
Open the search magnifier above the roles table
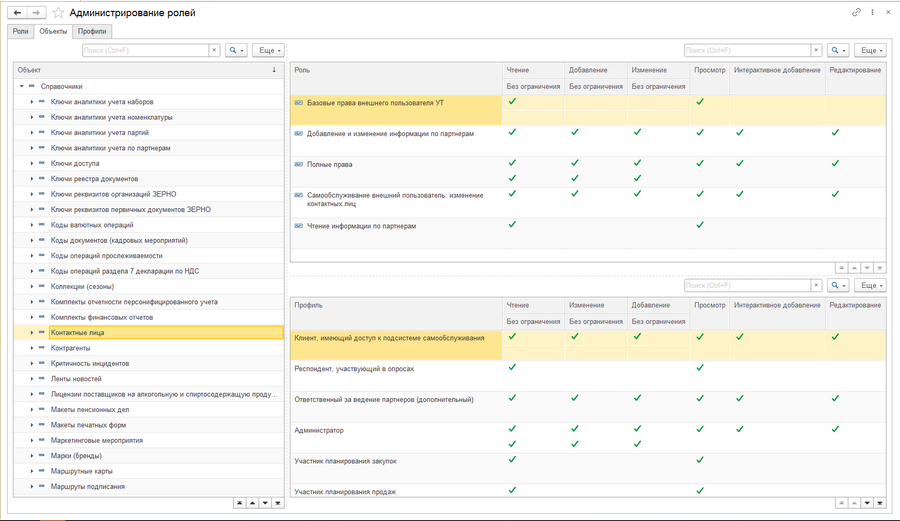pyautogui.click(x=837, y=50)
